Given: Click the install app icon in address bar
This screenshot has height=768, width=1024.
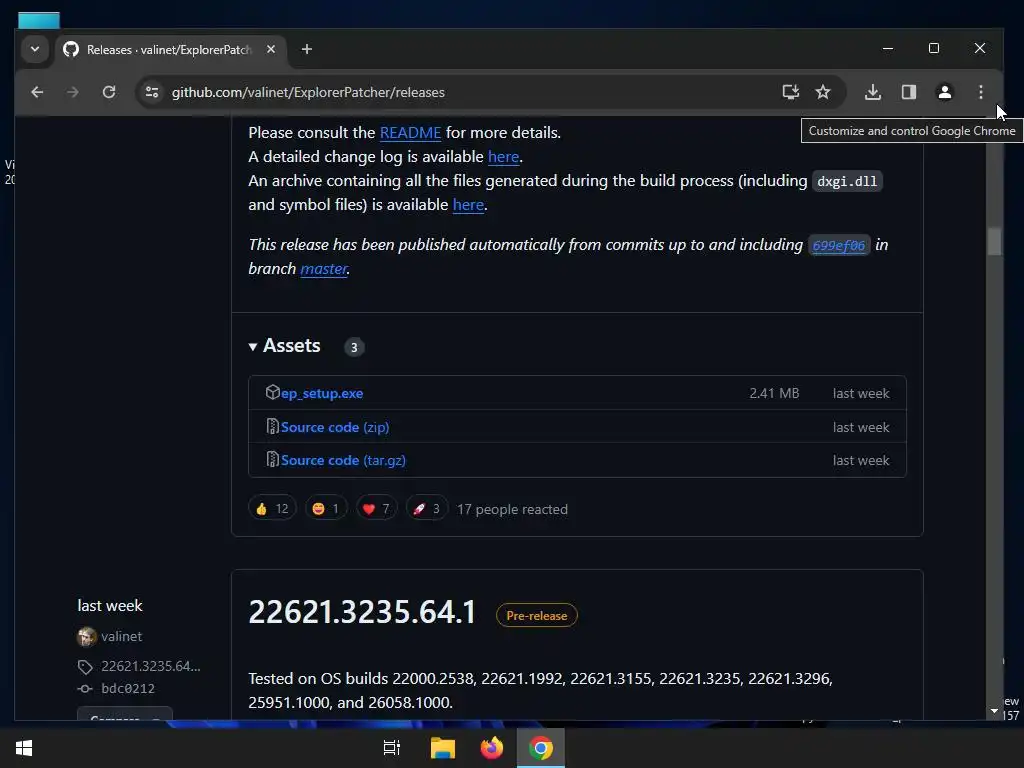Looking at the screenshot, I should click(x=791, y=92).
